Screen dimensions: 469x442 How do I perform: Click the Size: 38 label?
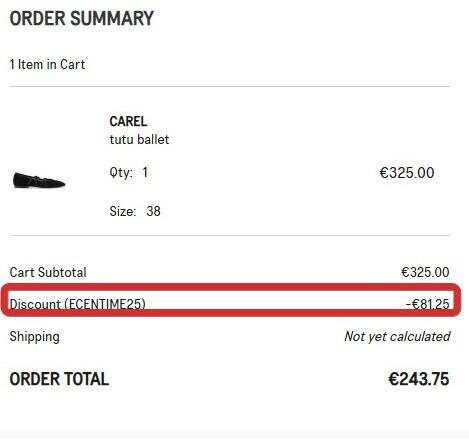(x=135, y=211)
